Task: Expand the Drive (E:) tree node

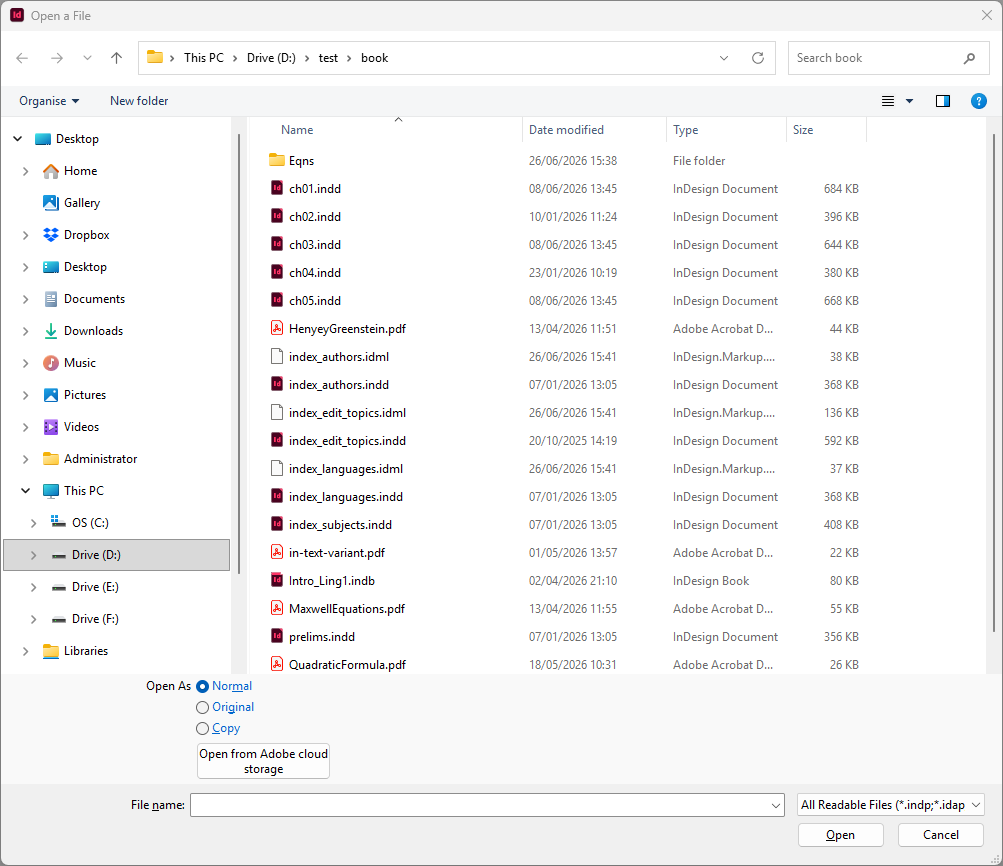Action: tap(33, 587)
